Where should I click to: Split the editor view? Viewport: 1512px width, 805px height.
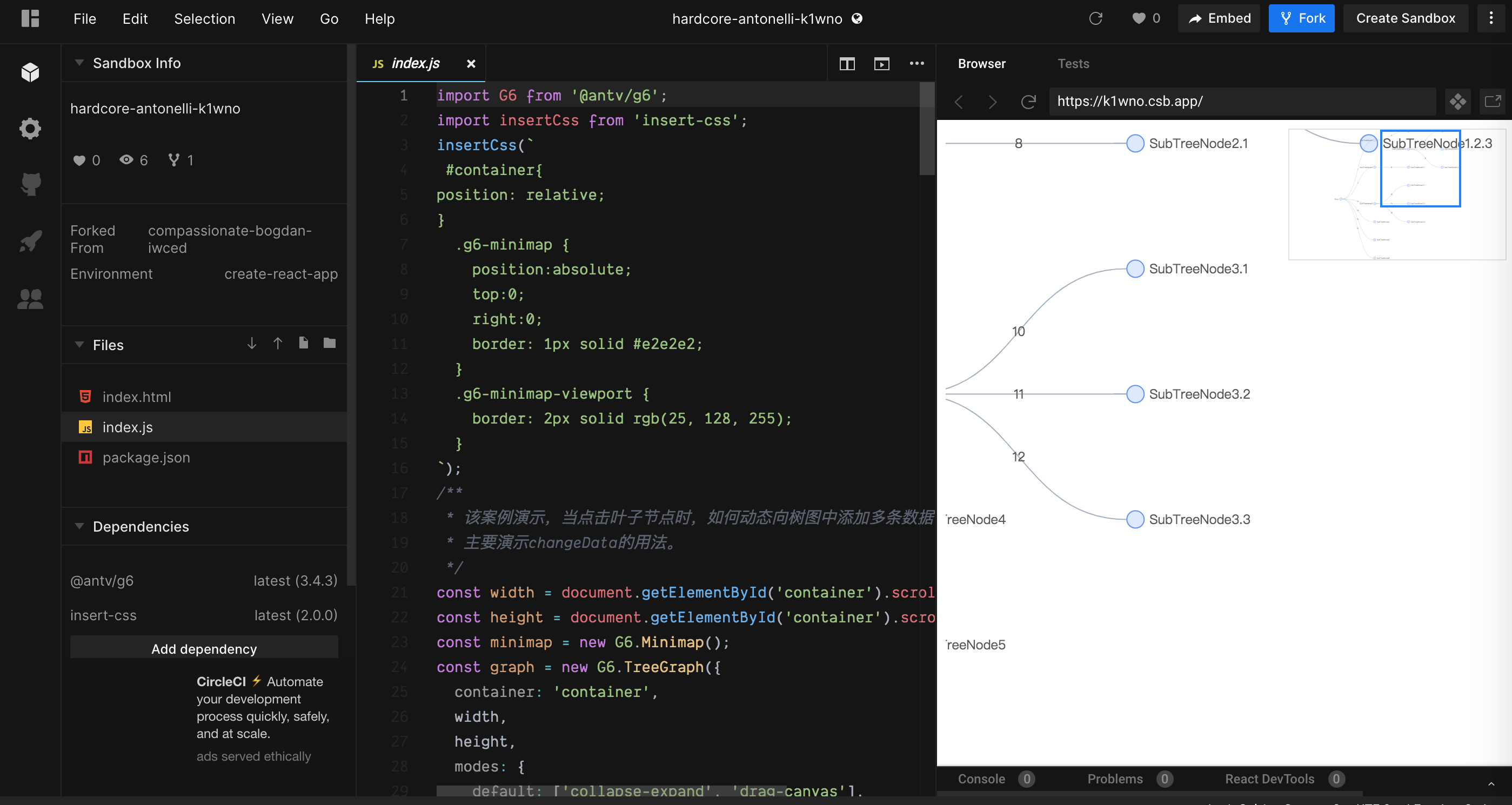point(847,63)
